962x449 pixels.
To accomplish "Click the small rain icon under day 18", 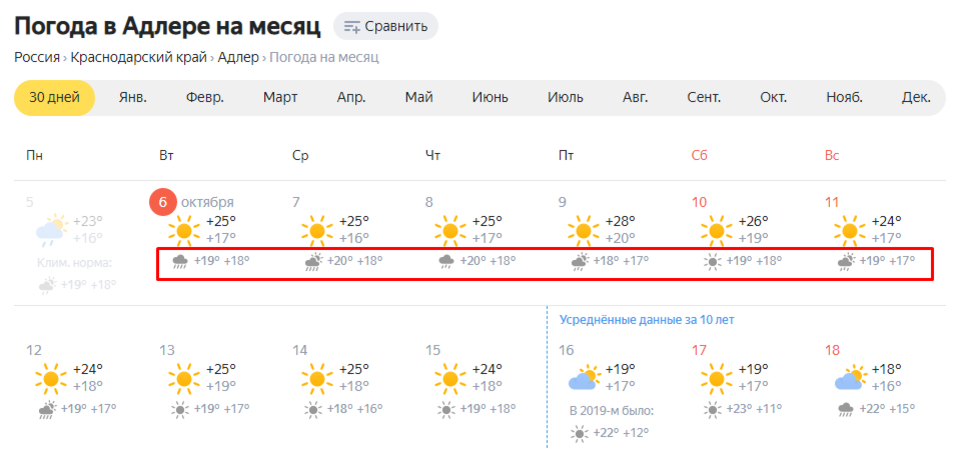I will [845, 409].
